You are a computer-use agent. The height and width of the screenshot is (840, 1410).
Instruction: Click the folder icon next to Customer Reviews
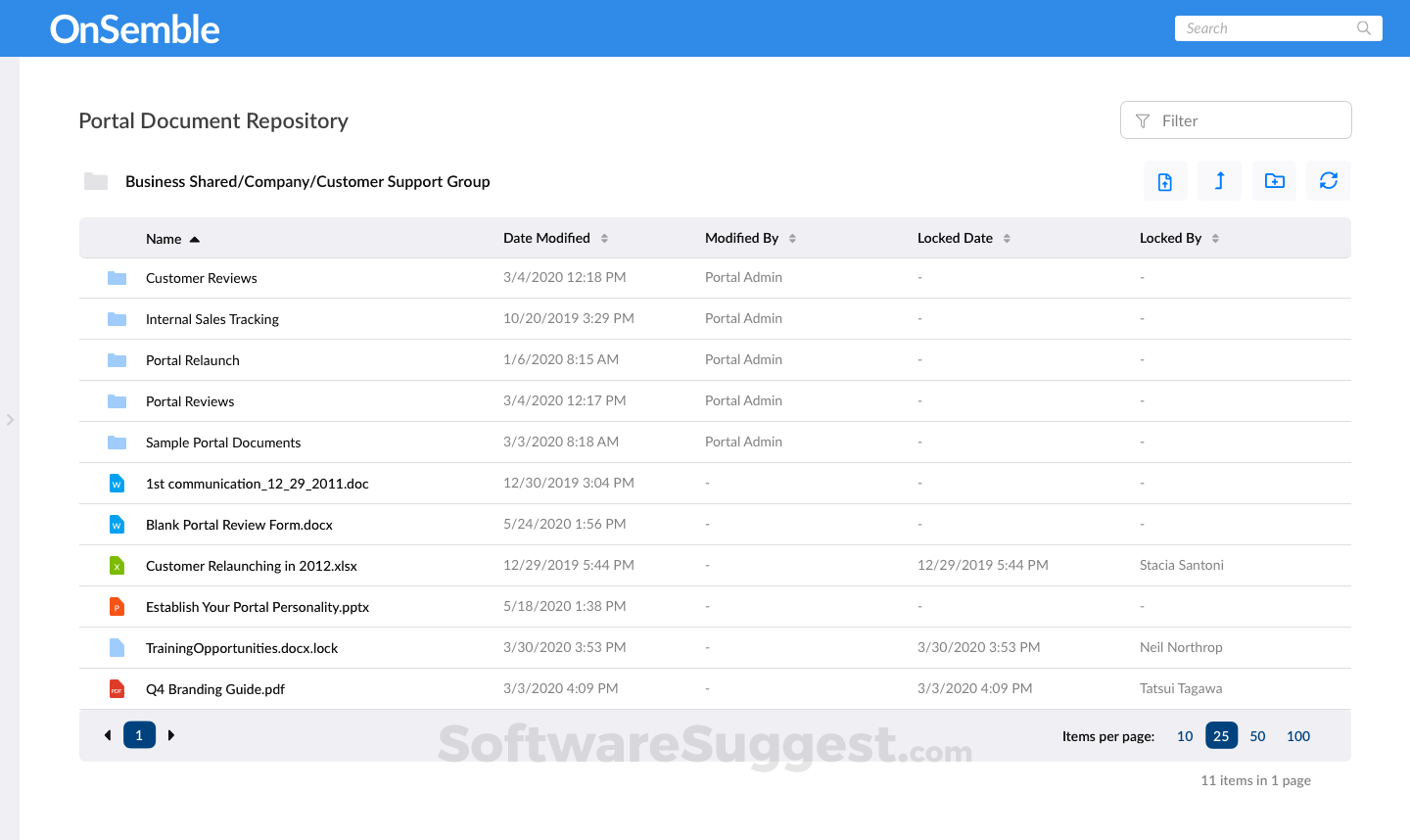pyautogui.click(x=117, y=278)
